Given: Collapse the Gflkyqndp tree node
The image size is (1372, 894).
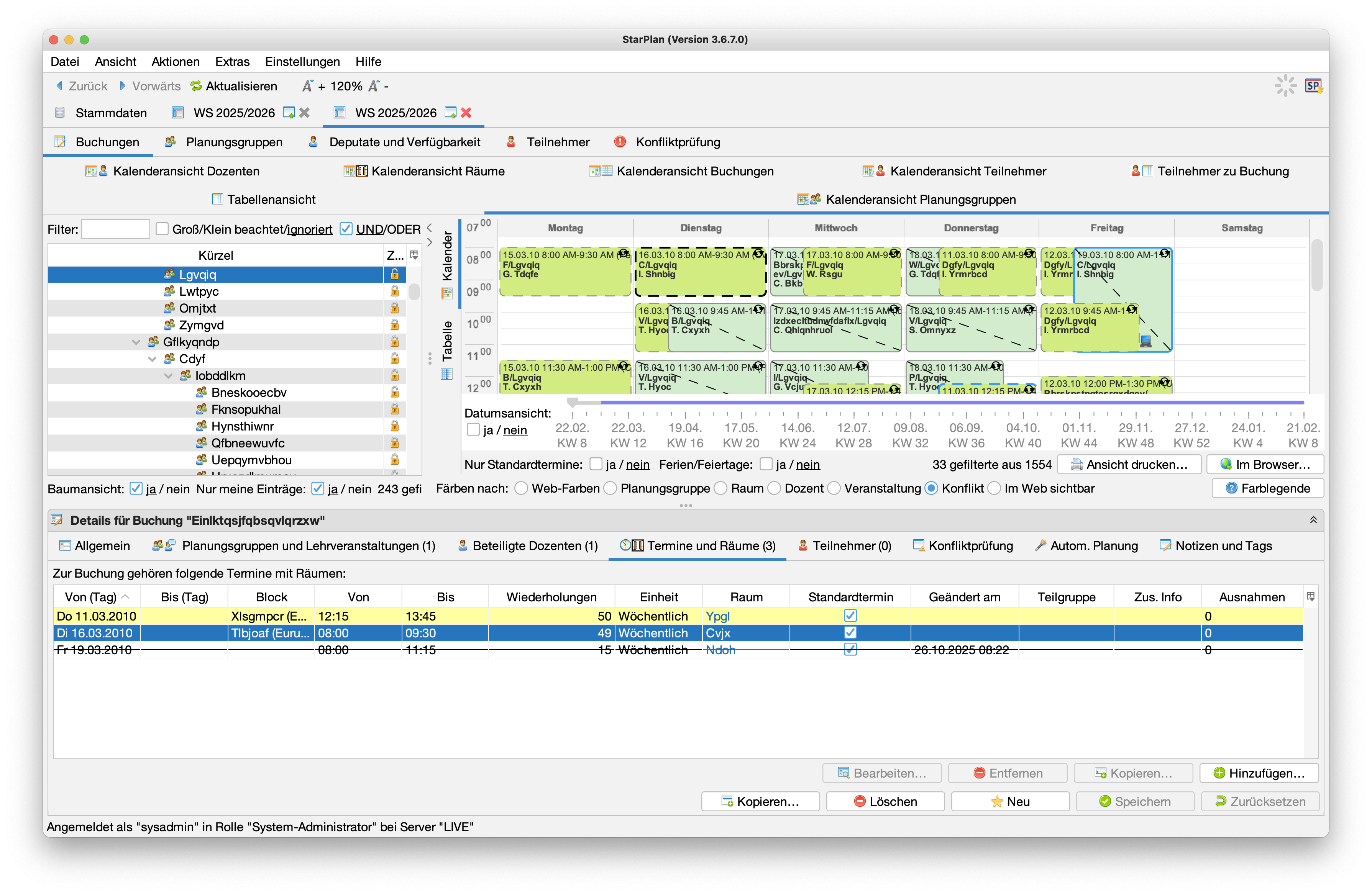Looking at the screenshot, I should 136,342.
